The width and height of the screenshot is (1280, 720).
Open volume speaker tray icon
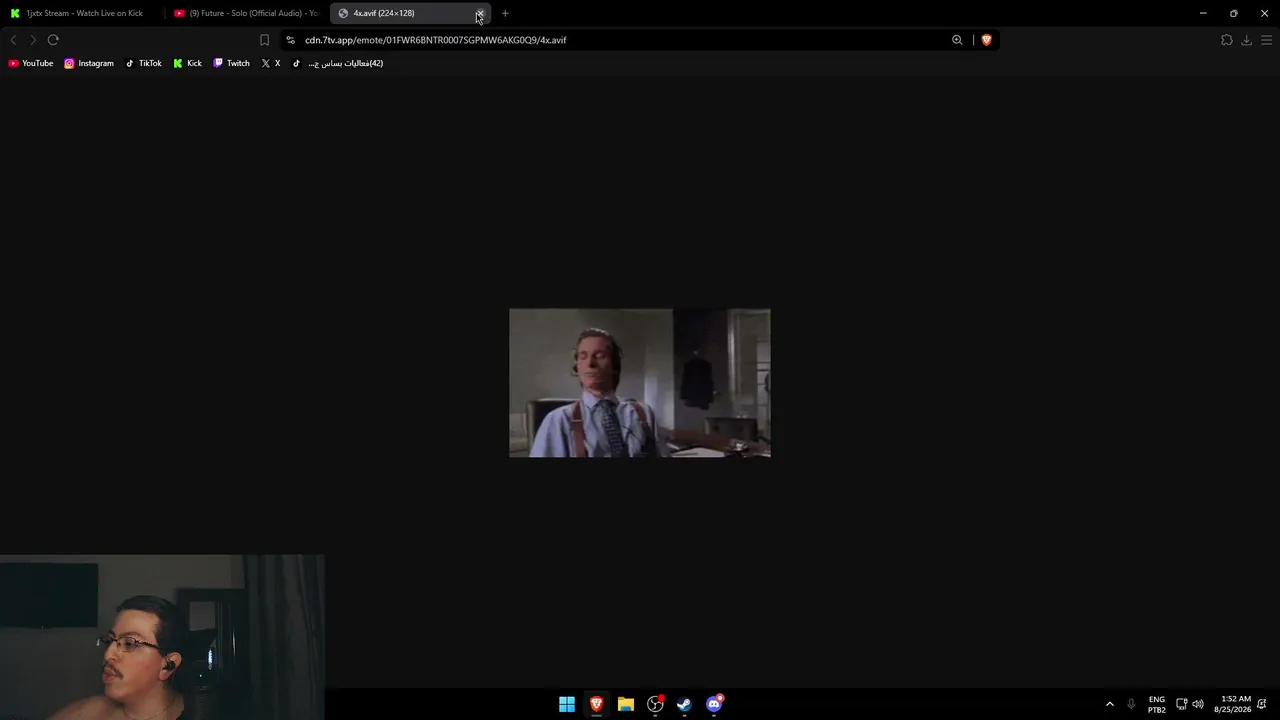(x=1198, y=704)
